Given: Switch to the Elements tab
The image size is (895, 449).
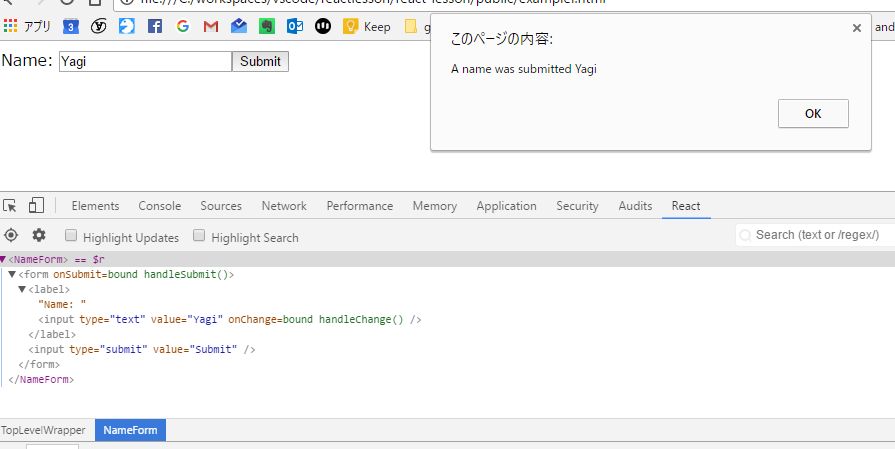Looking at the screenshot, I should (x=95, y=206).
